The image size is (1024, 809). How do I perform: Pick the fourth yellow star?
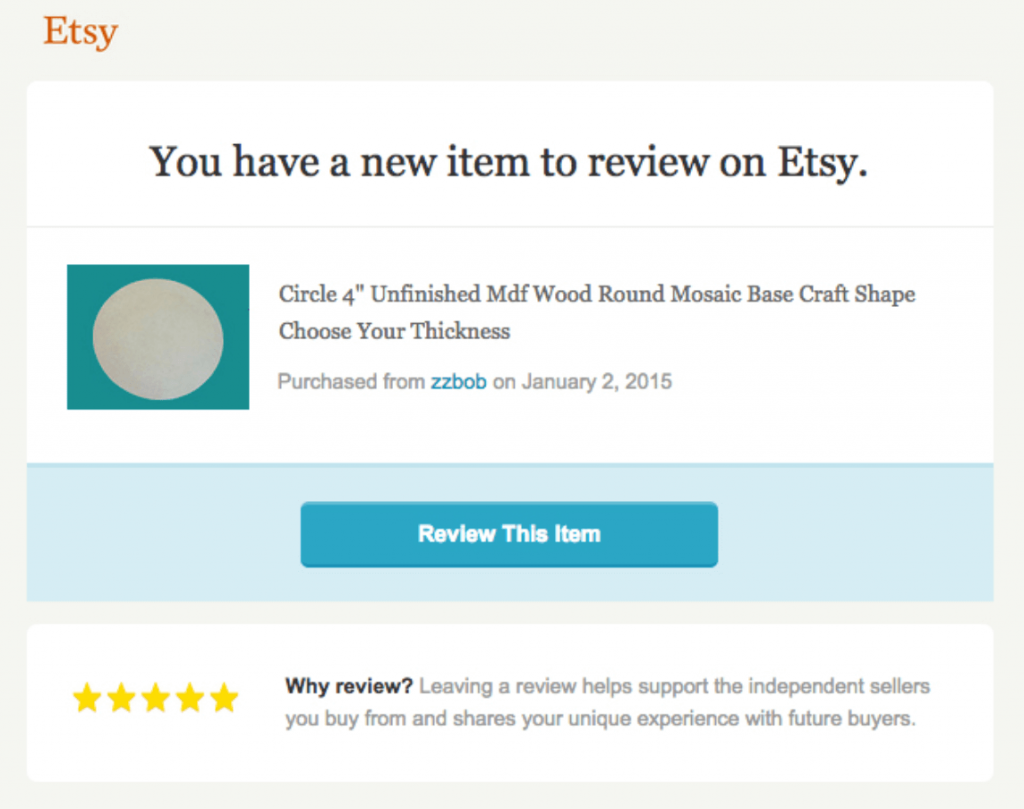tap(190, 698)
